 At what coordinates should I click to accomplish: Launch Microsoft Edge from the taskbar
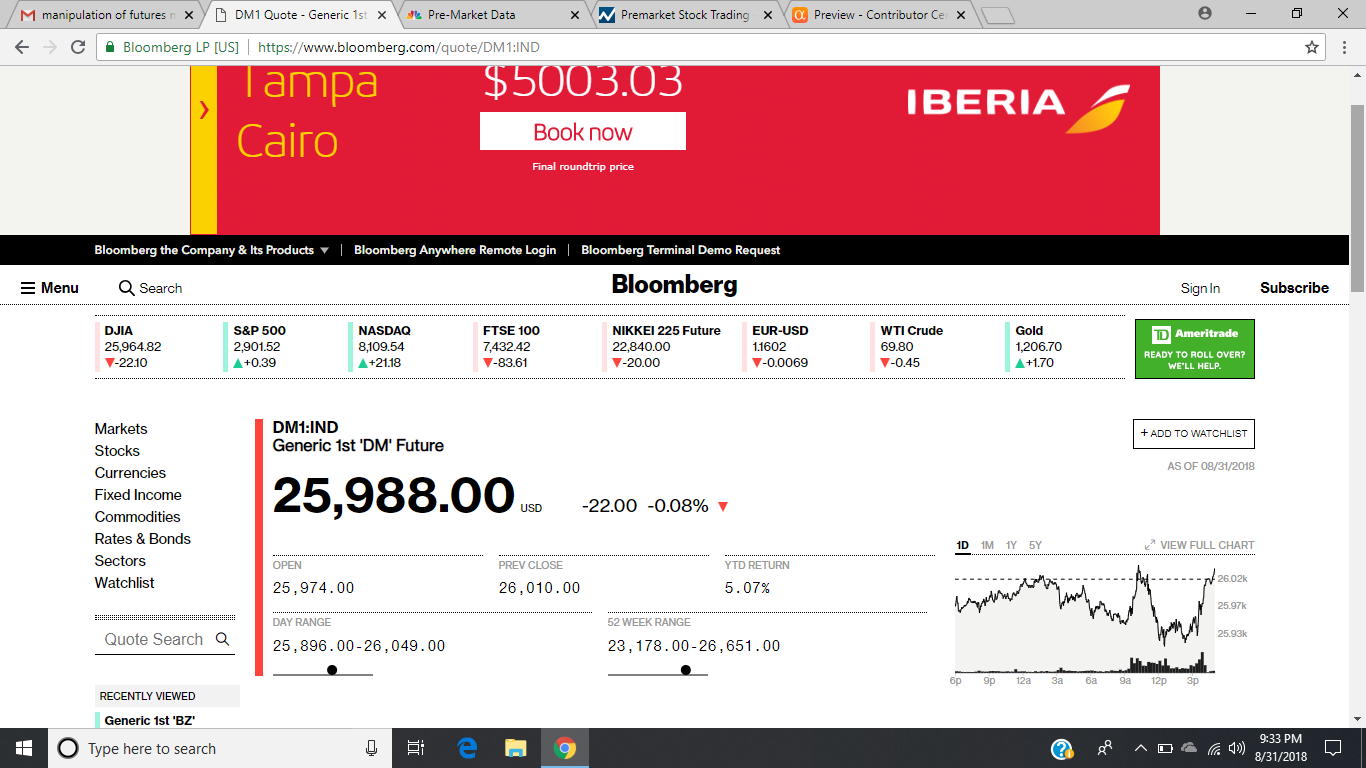[x=467, y=748]
